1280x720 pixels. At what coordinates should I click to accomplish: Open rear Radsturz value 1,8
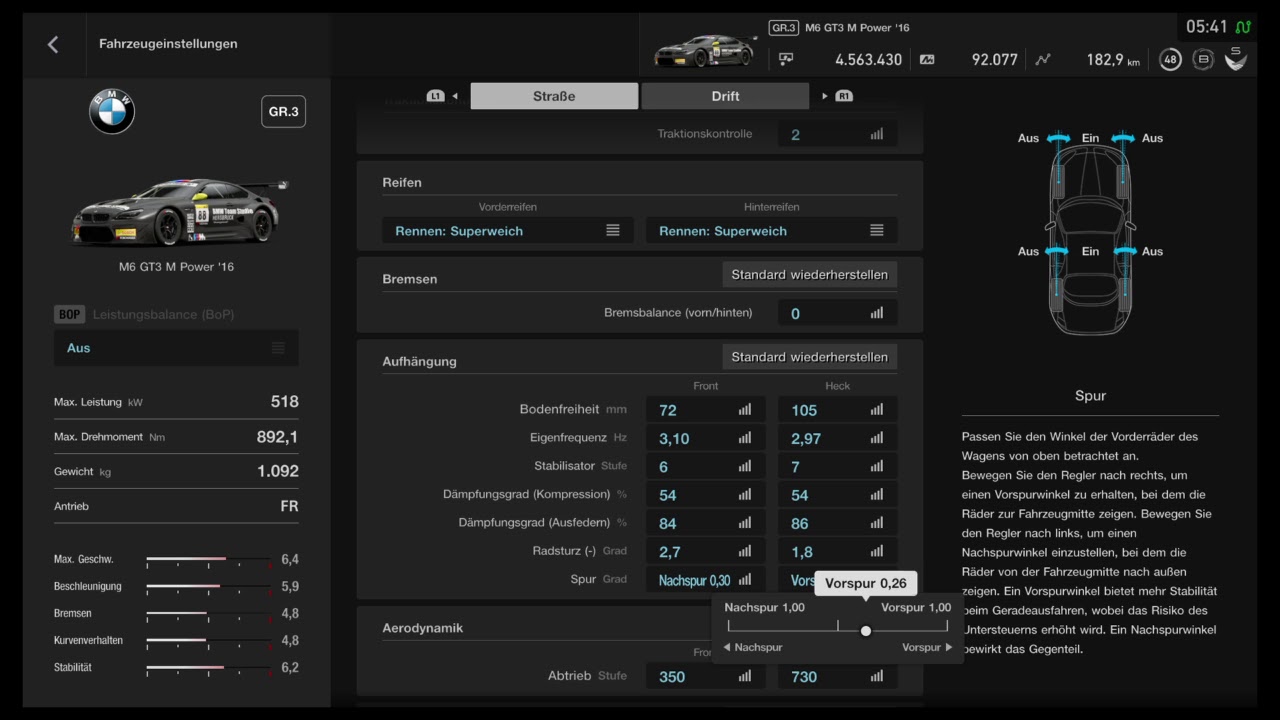coord(837,551)
